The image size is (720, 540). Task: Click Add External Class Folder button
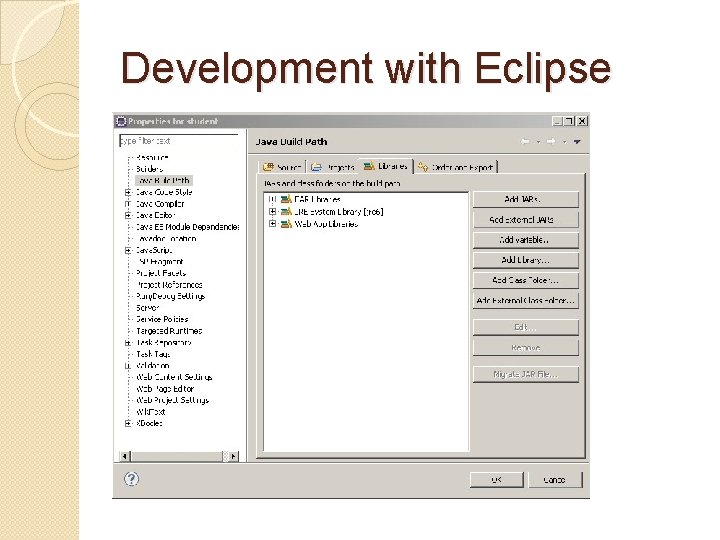526,300
